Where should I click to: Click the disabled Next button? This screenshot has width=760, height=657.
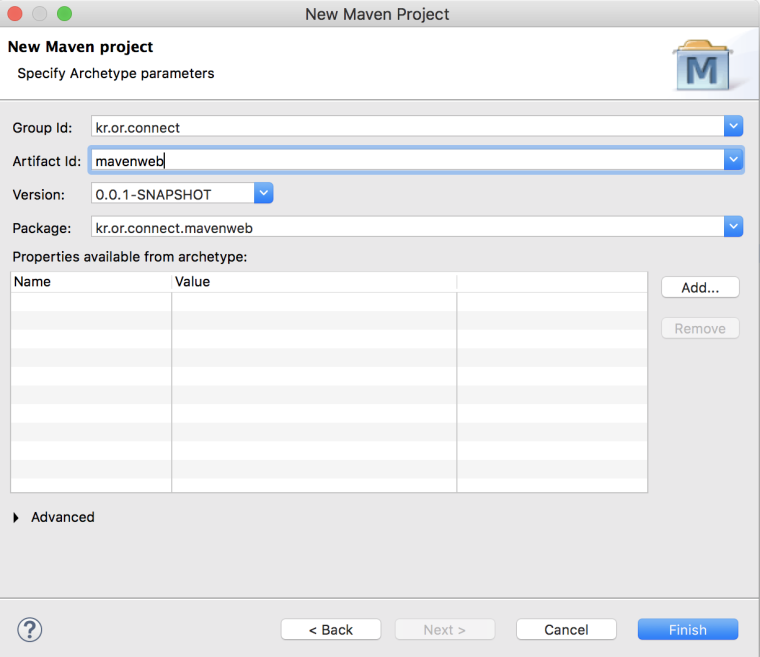(x=445, y=629)
